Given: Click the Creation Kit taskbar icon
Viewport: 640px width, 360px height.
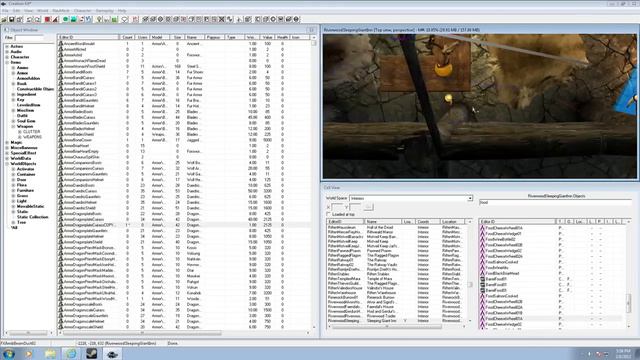Looking at the screenshot, I should pyautogui.click(x=112, y=353).
